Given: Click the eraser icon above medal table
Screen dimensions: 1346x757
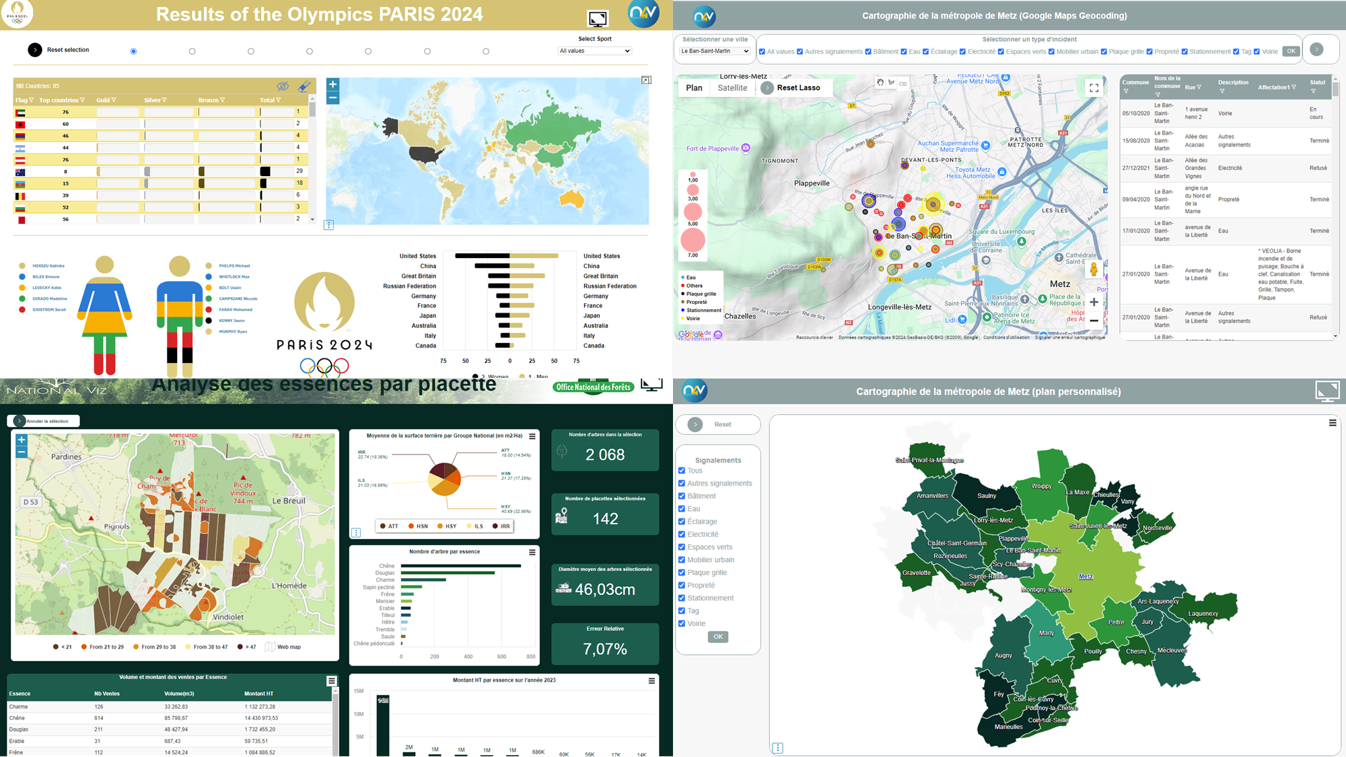Looking at the screenshot, I should tap(304, 87).
